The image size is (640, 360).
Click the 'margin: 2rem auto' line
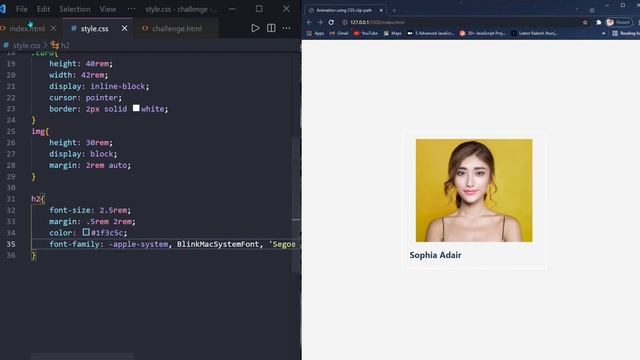pos(90,165)
